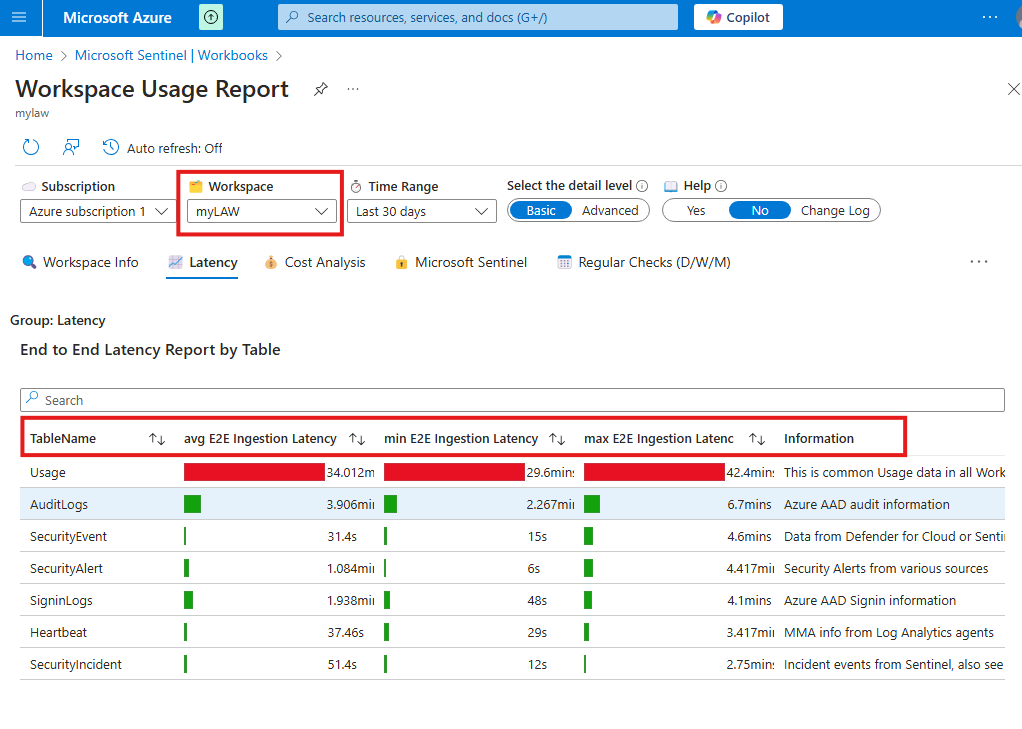Select the SecurityIncident row name

click(76, 664)
